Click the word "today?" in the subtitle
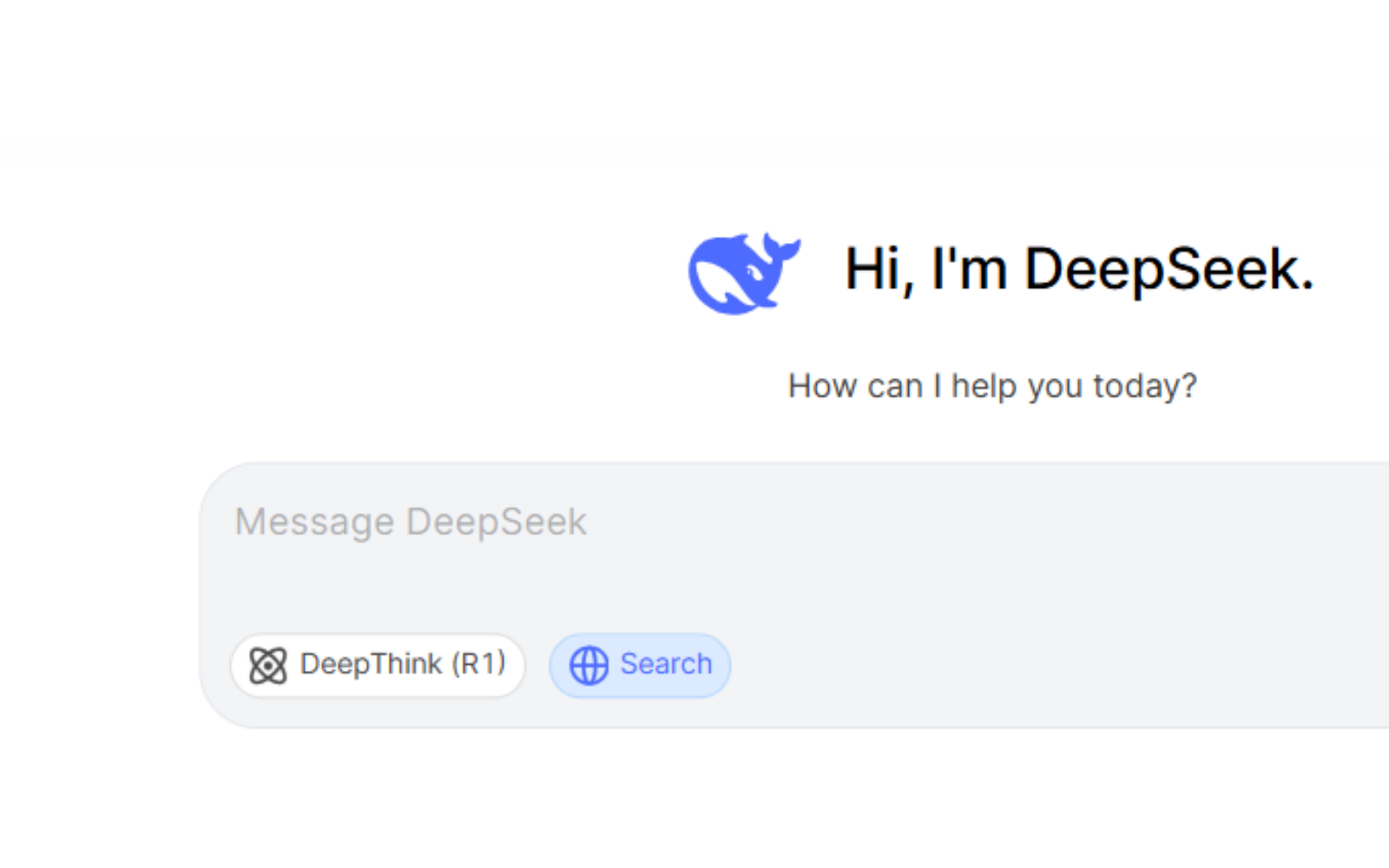 pos(1145,386)
